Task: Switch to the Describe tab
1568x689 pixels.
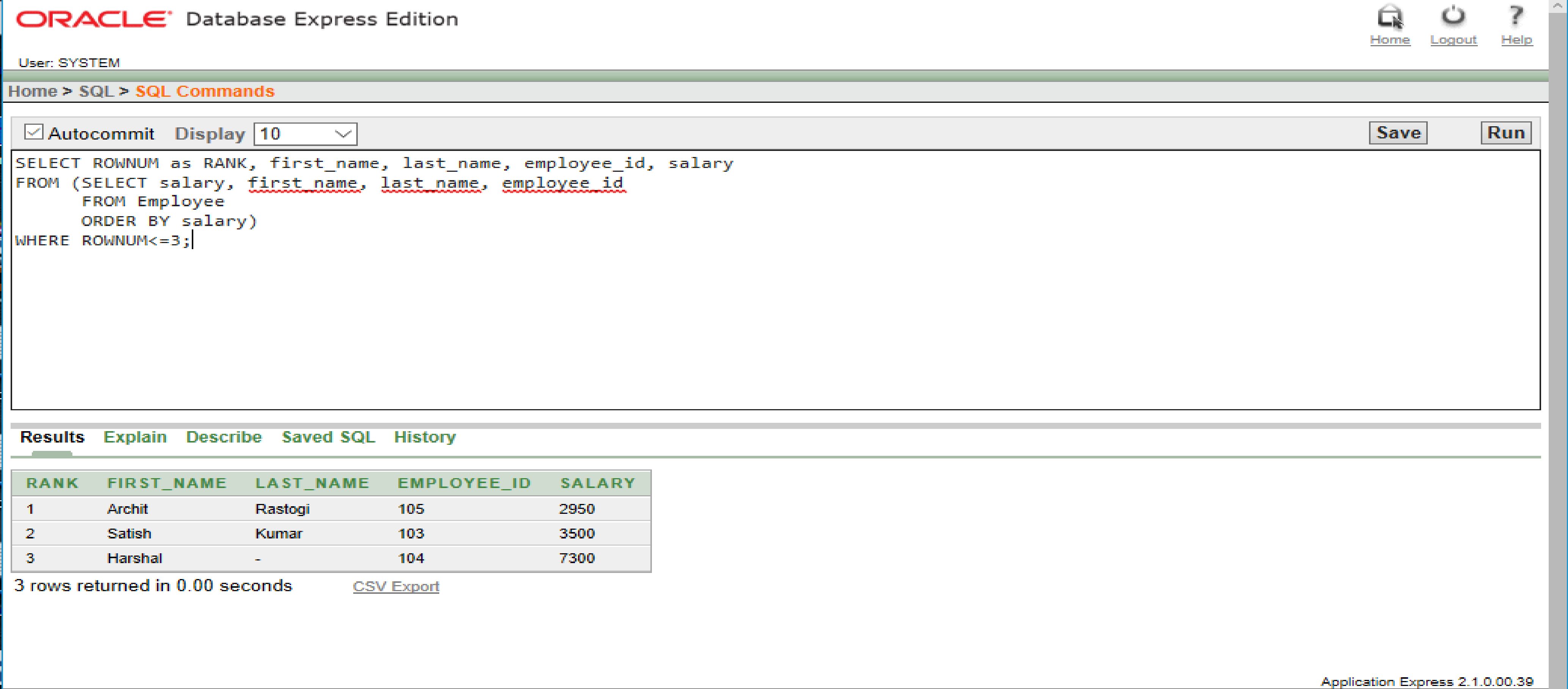Action: (223, 437)
